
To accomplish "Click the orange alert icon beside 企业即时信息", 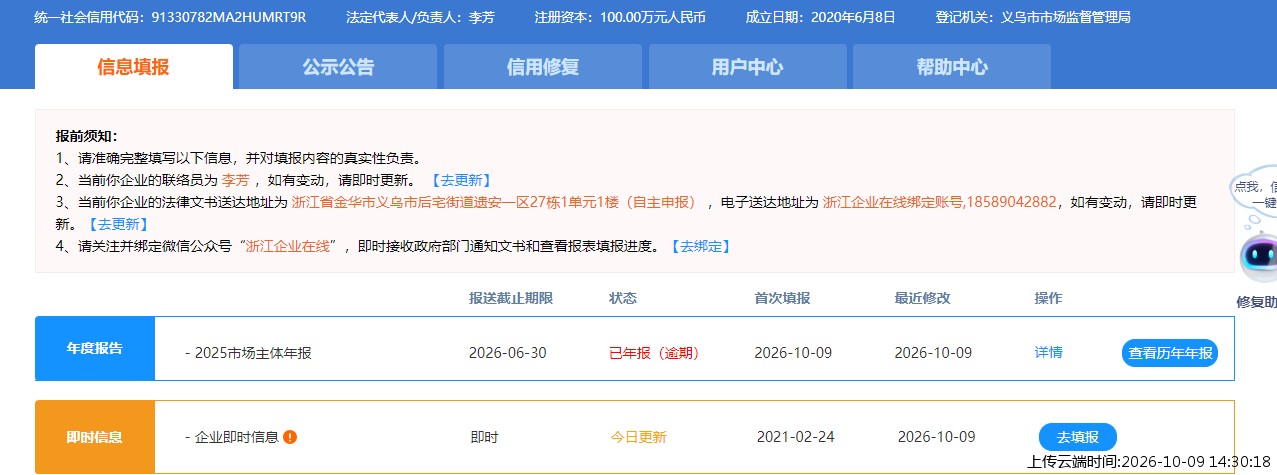I will (290, 437).
